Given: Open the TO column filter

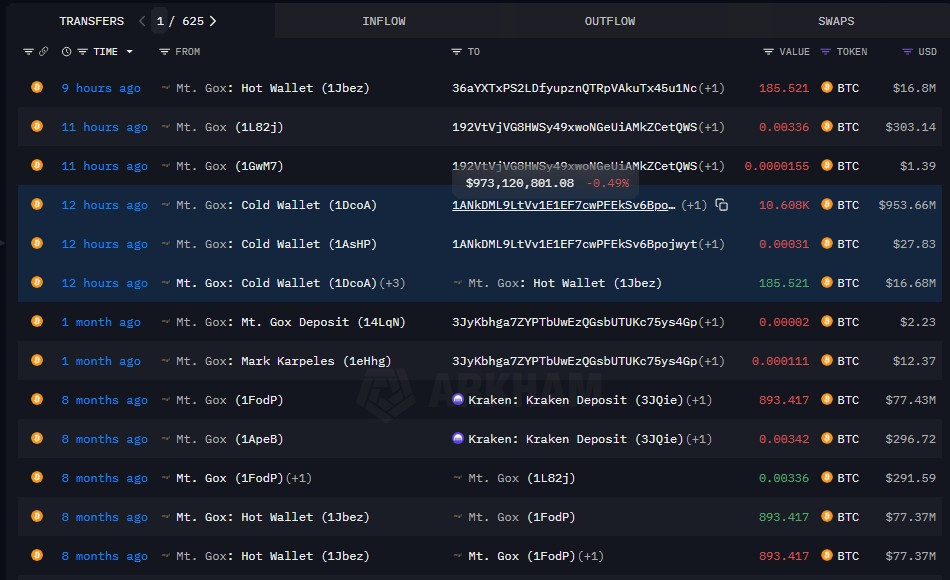Looking at the screenshot, I should tap(457, 52).
